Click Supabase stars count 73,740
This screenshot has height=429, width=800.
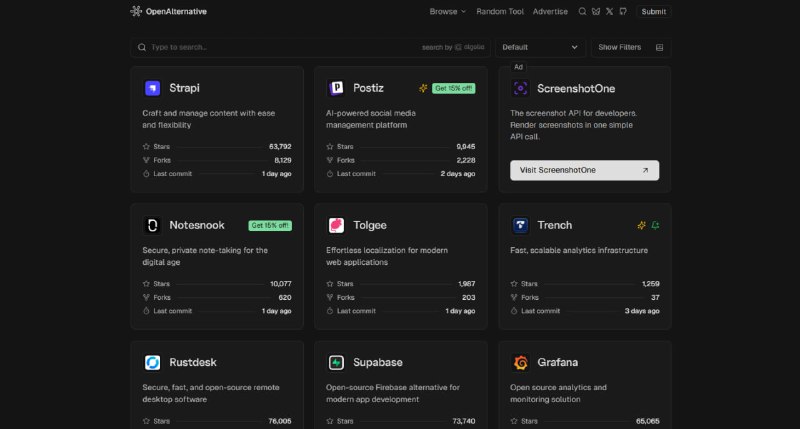coord(464,421)
